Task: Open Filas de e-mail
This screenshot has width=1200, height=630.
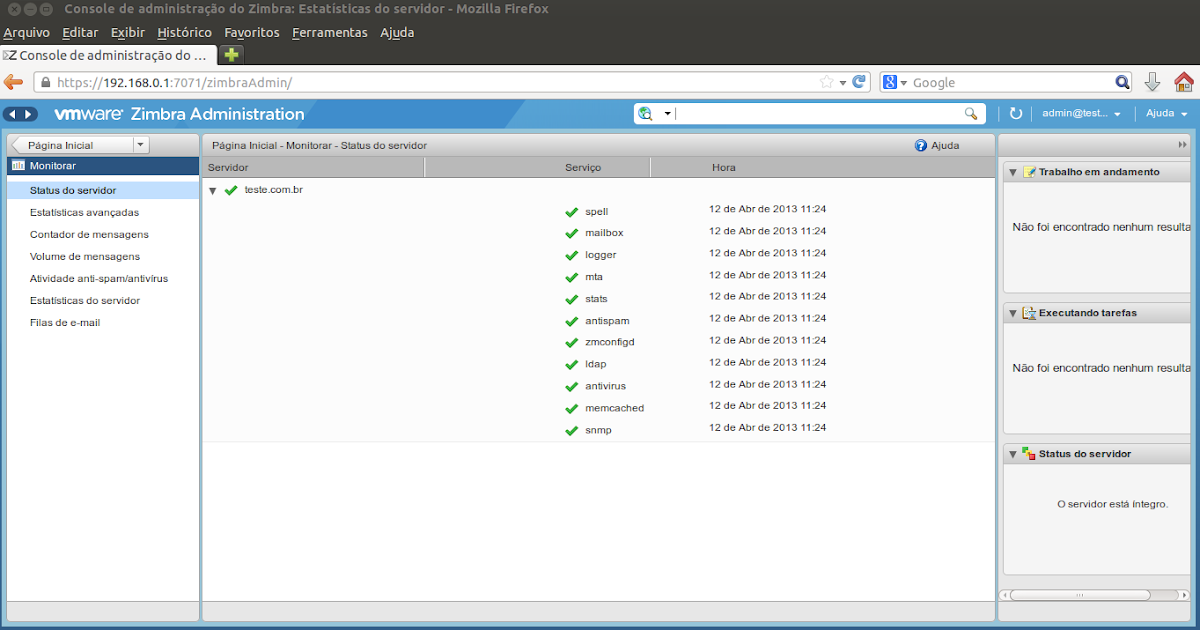Action: (x=65, y=322)
